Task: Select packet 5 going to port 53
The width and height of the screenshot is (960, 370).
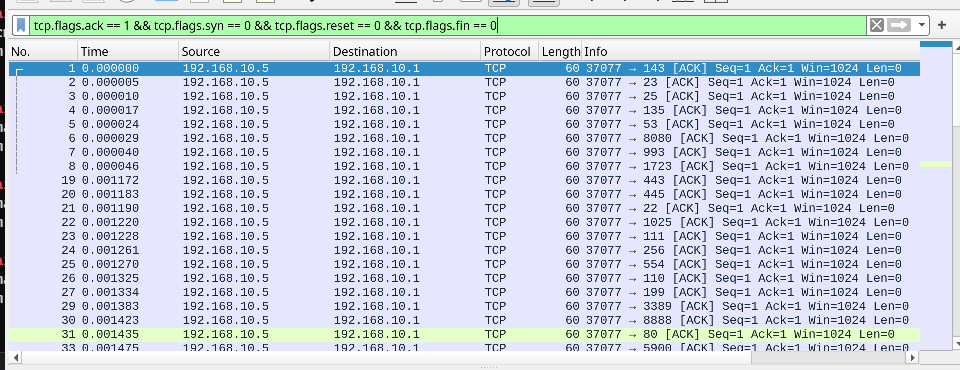Action: coord(464,124)
